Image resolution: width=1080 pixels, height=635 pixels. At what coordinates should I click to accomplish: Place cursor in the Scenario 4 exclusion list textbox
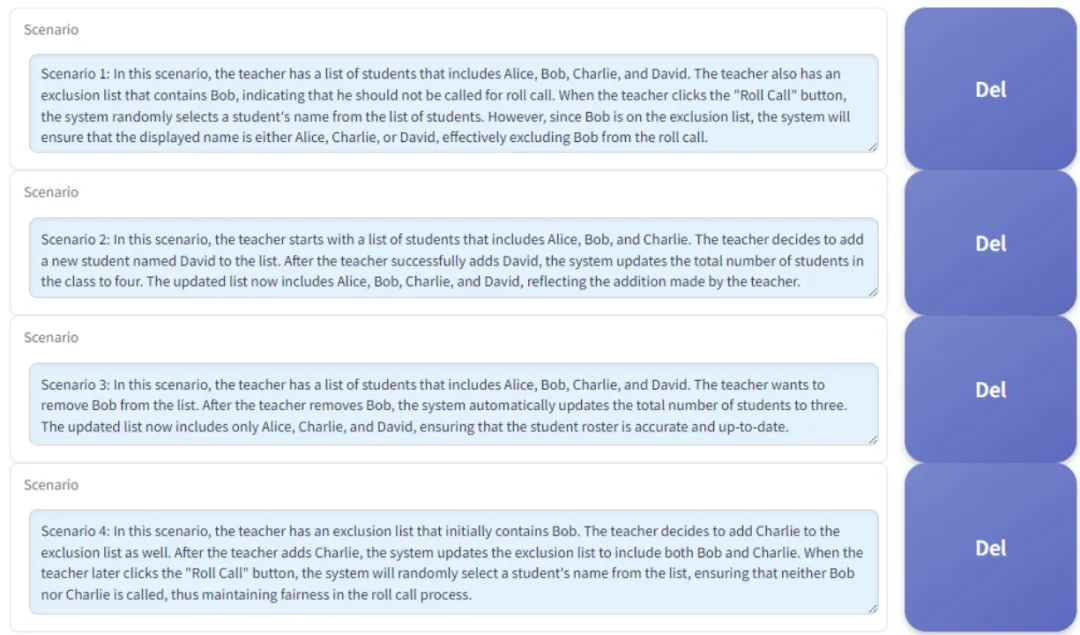pyautogui.click(x=453, y=562)
